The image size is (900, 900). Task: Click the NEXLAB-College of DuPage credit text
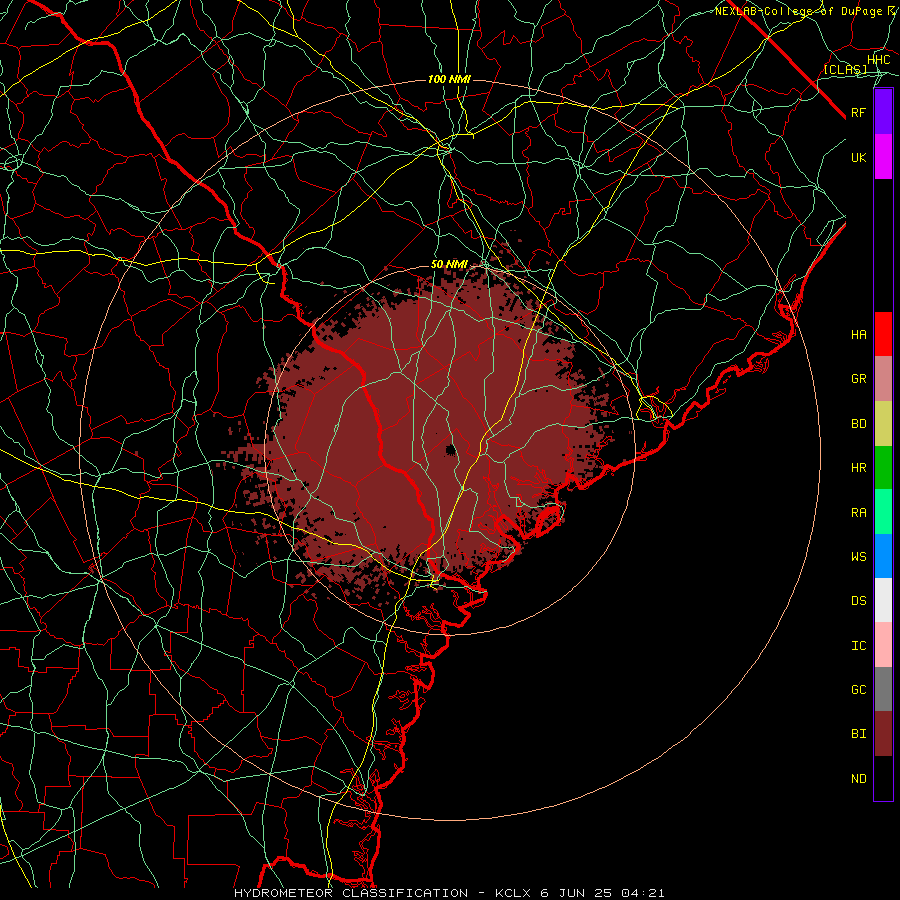(801, 11)
